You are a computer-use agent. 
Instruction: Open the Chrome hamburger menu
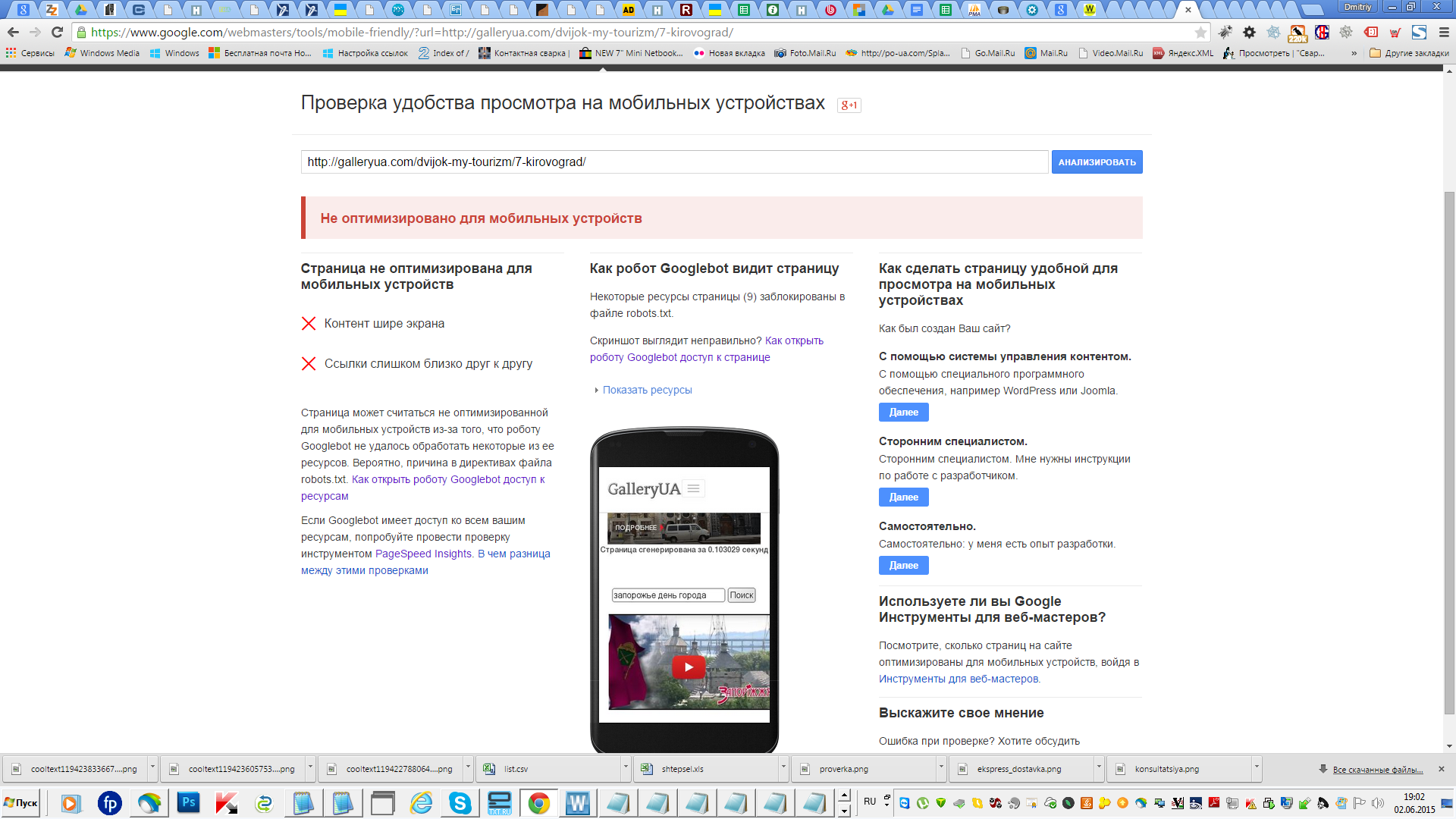[x=1444, y=33]
